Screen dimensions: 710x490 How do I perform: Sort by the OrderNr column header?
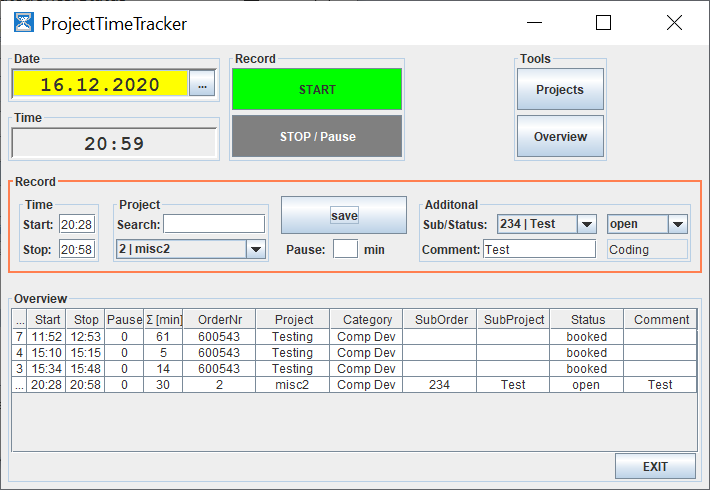click(219, 320)
